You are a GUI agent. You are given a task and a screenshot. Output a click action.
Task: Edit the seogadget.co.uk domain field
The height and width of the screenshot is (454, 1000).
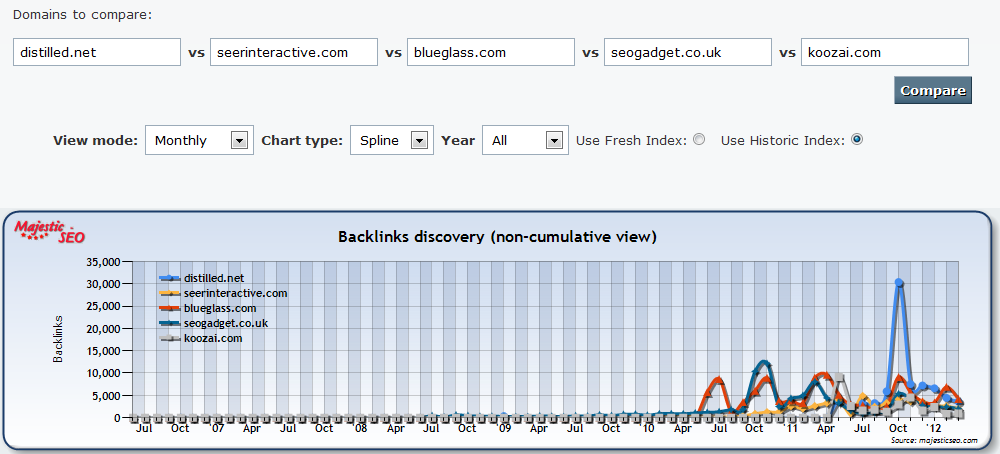(688, 52)
